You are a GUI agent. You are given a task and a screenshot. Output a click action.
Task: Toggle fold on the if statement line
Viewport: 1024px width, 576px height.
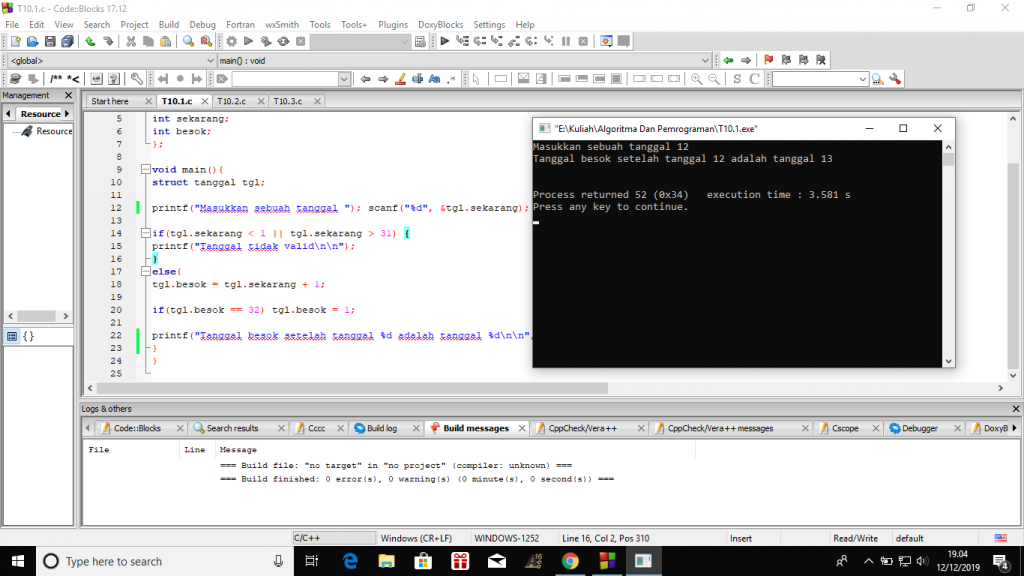tap(146, 233)
